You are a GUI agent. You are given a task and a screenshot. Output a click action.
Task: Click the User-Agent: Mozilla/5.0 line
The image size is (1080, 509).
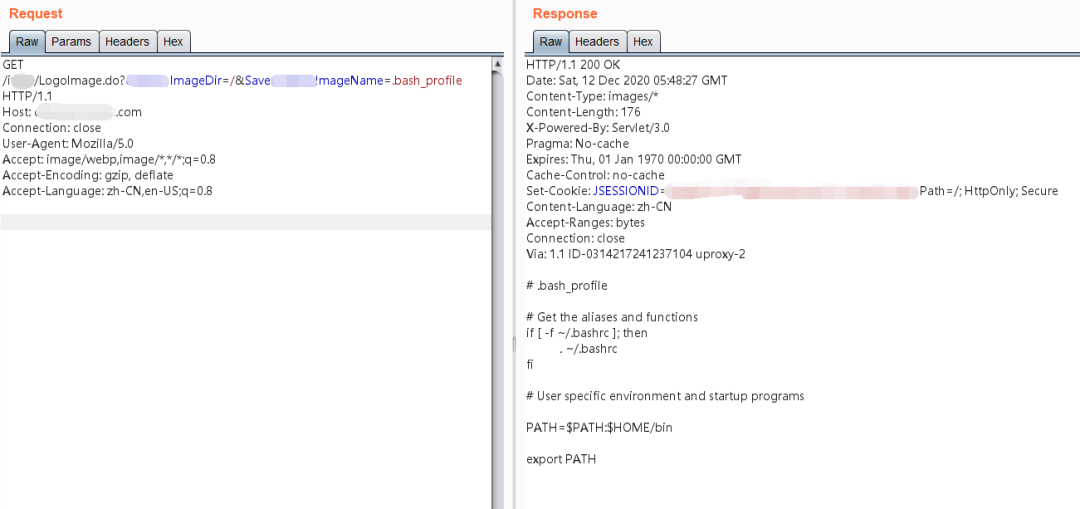pos(70,144)
